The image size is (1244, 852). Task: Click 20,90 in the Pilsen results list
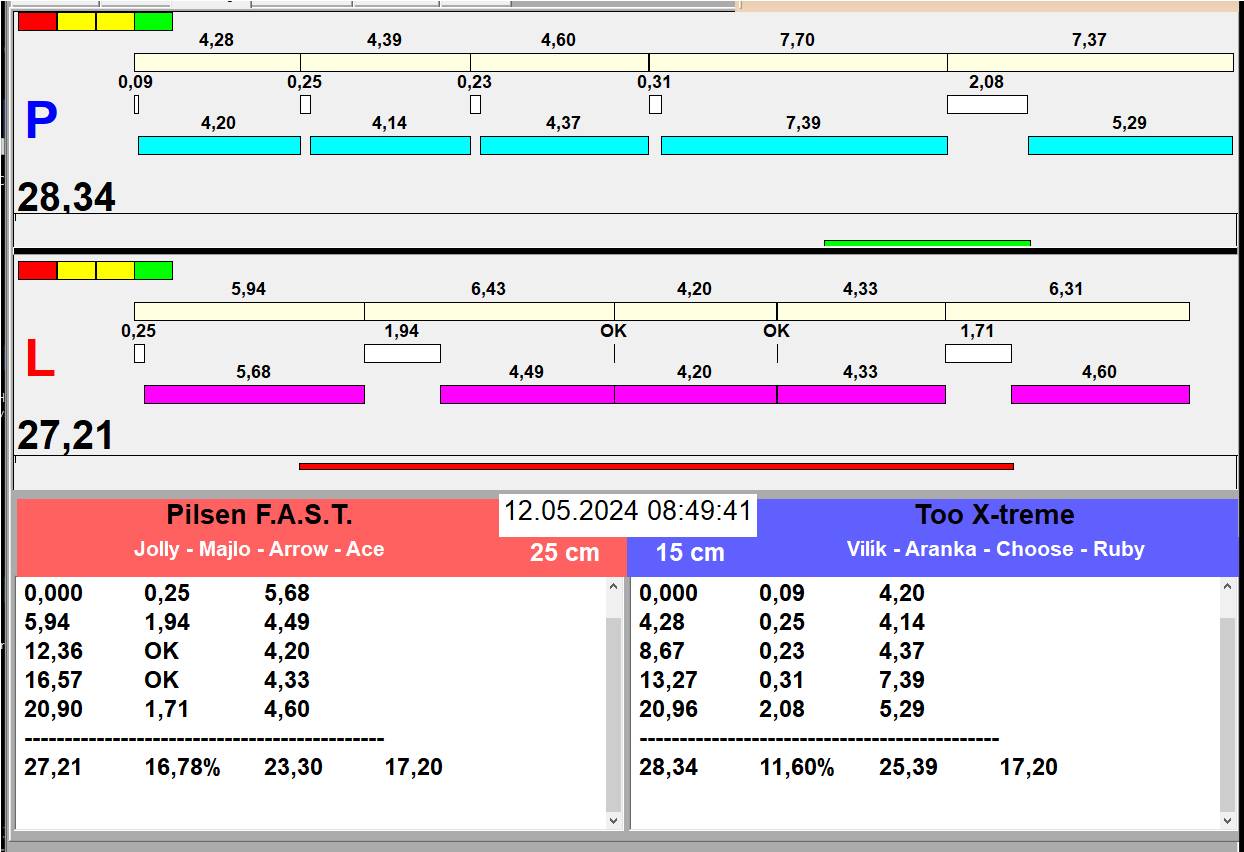[x=53, y=709]
